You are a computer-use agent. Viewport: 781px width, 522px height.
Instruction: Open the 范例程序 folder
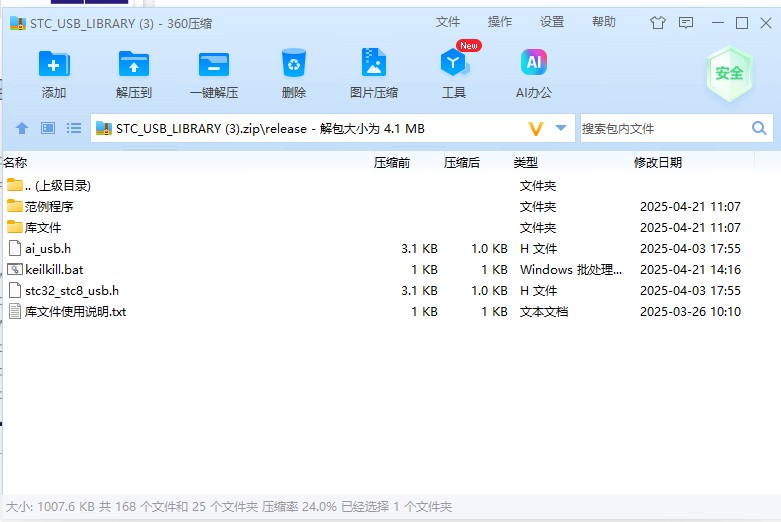pyautogui.click(x=49, y=206)
